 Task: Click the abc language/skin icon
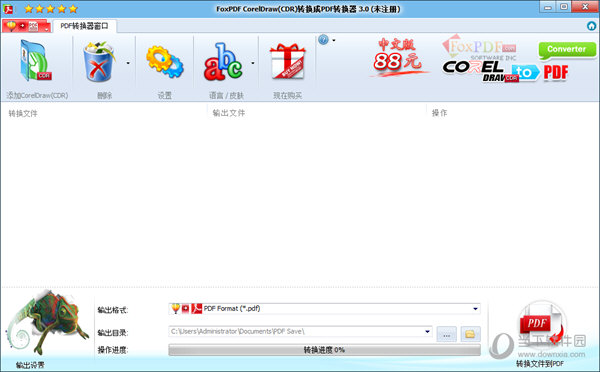(223, 62)
